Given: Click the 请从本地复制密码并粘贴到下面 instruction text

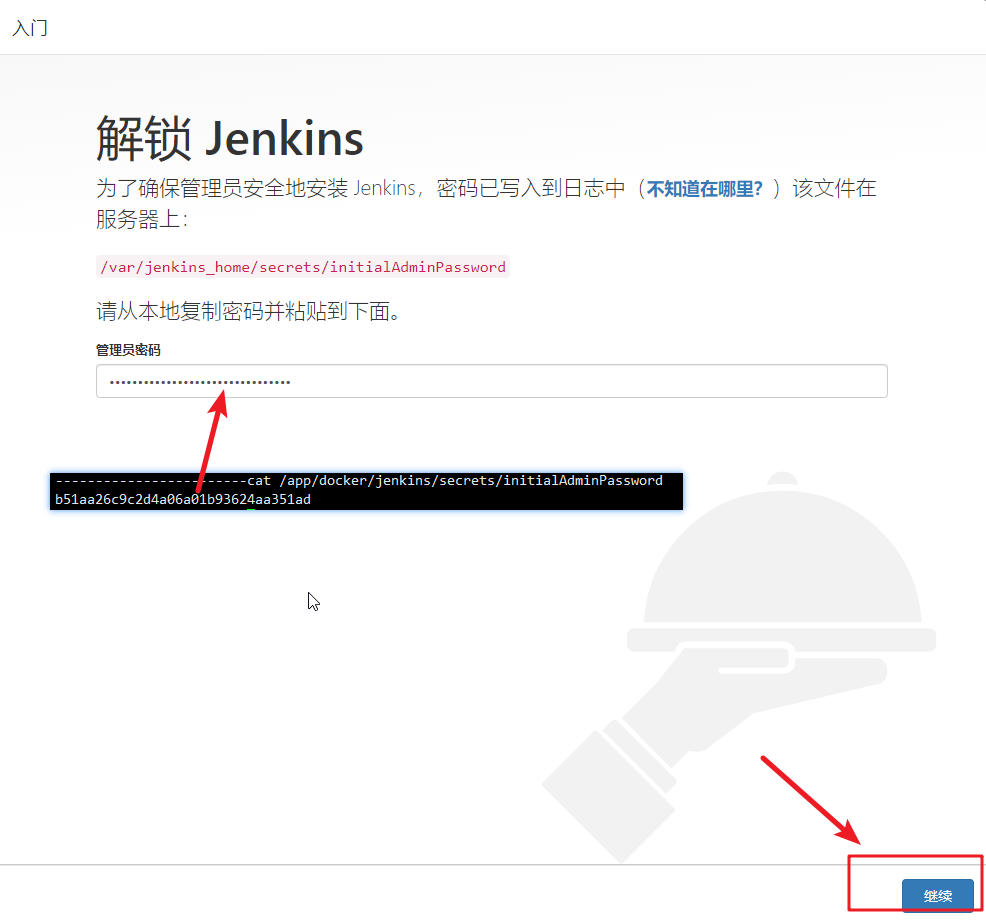Looking at the screenshot, I should (248, 311).
